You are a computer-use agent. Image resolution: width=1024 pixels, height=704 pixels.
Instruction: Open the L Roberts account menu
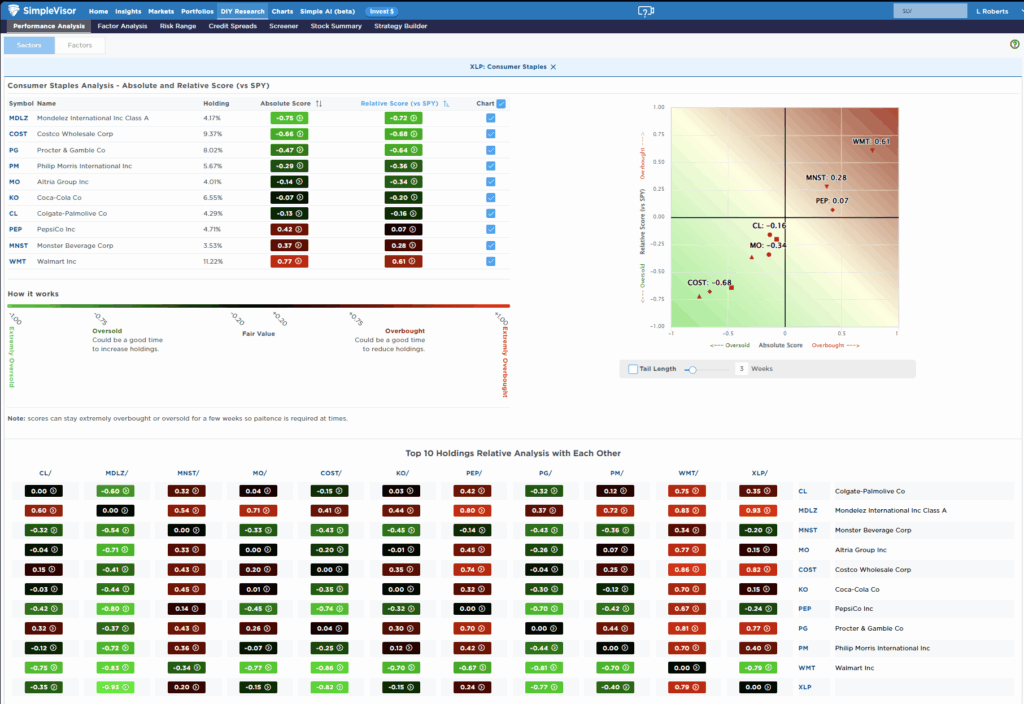[x=991, y=11]
